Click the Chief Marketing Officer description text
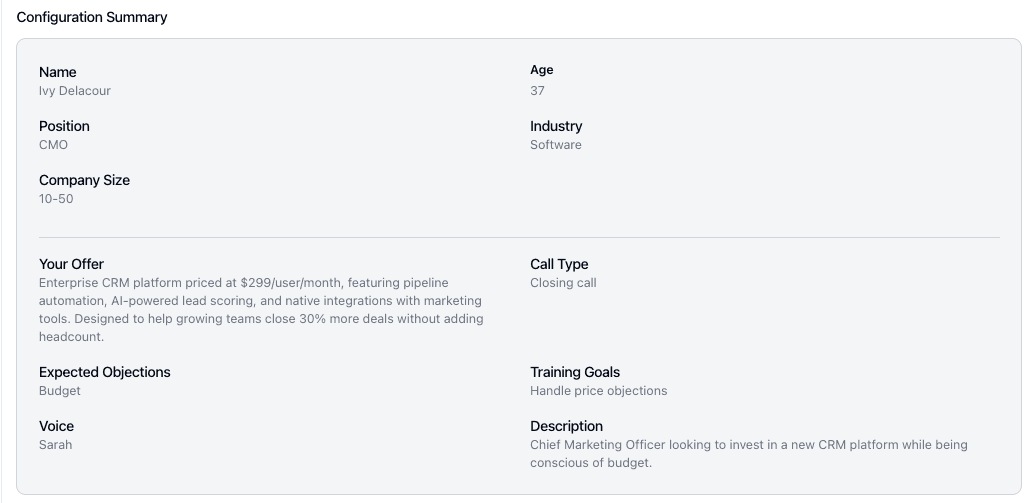The width and height of the screenshot is (1035, 503). pos(749,454)
